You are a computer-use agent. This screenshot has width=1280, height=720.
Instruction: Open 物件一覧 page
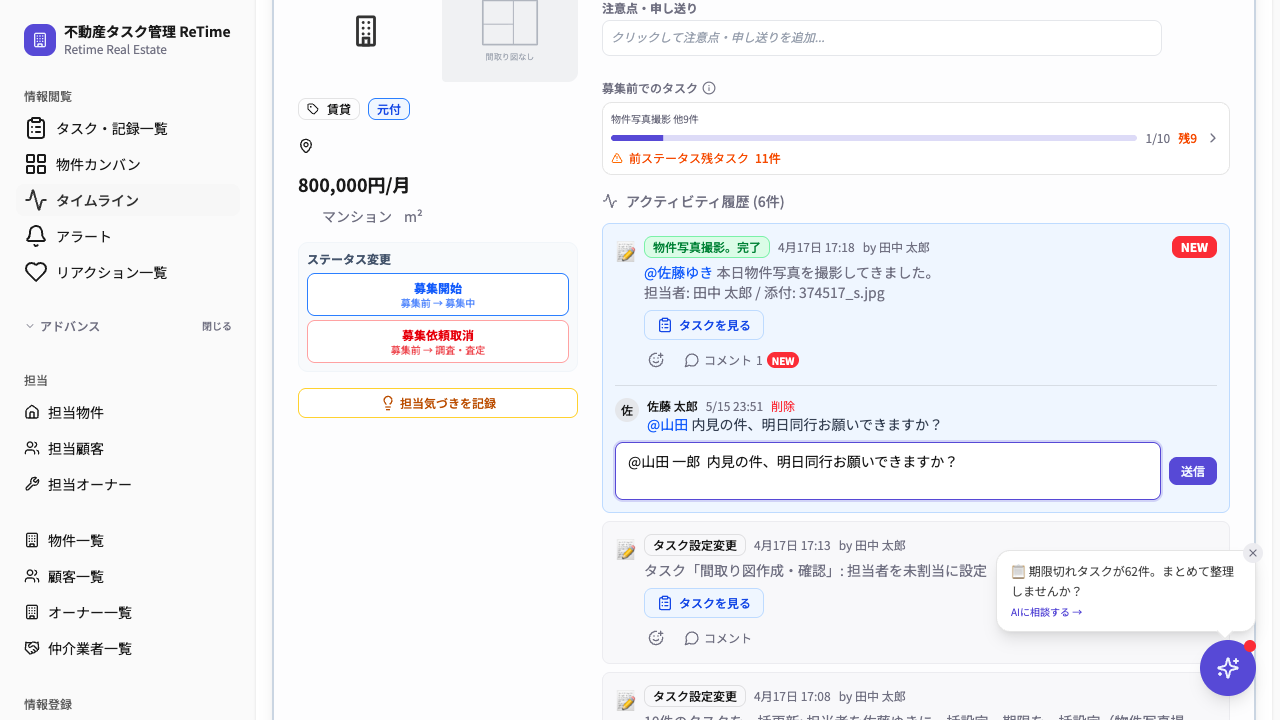pyautogui.click(x=128, y=540)
